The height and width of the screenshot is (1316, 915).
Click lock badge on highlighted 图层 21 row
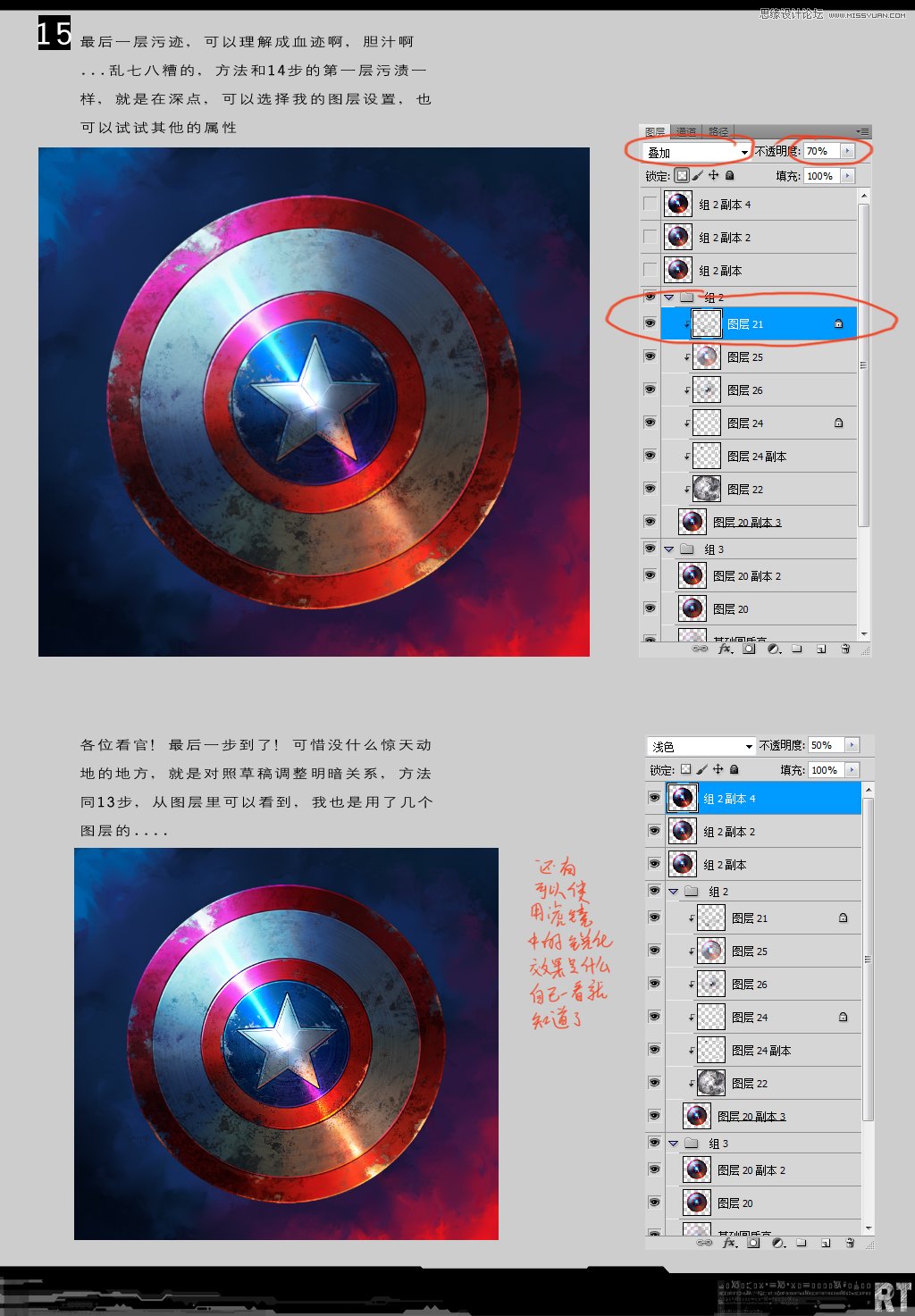tap(838, 324)
